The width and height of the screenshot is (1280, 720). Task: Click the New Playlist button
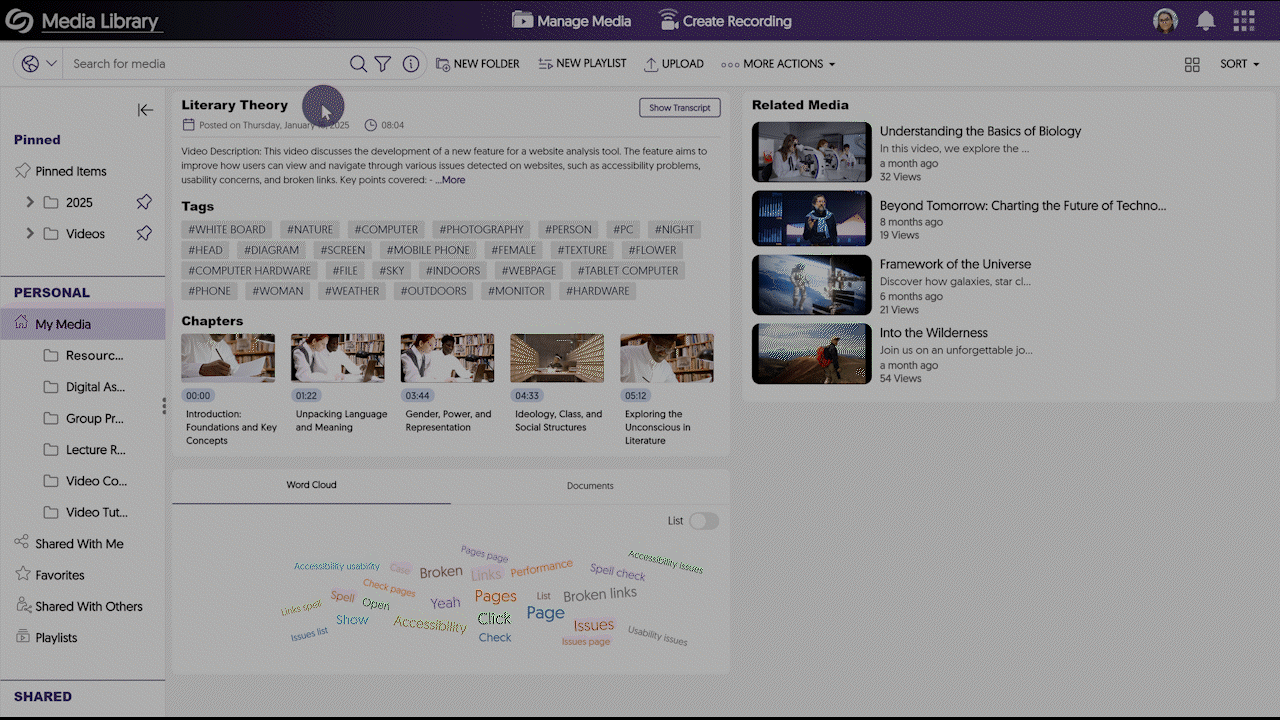coord(582,64)
